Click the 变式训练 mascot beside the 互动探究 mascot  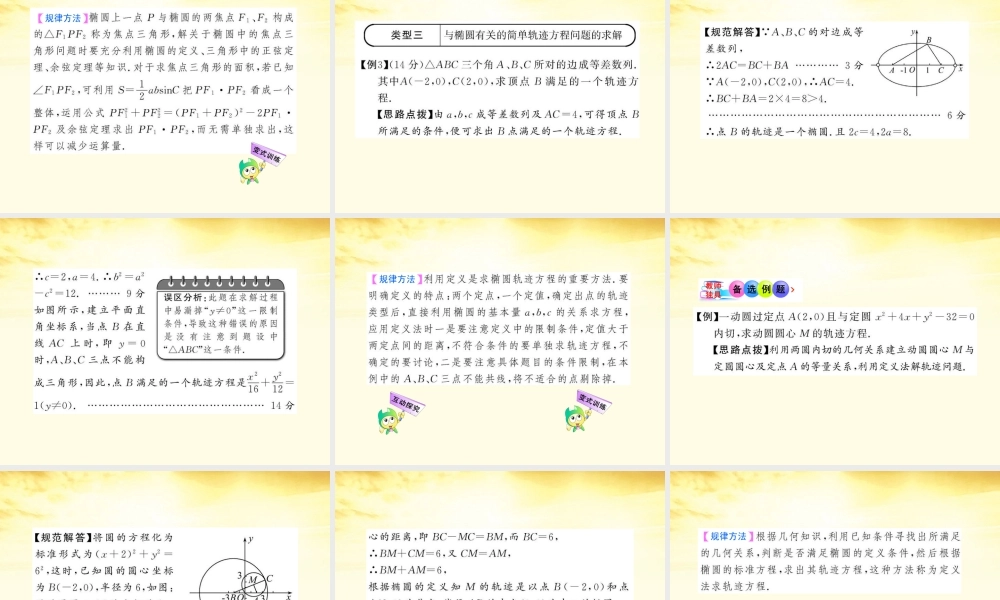coord(587,411)
